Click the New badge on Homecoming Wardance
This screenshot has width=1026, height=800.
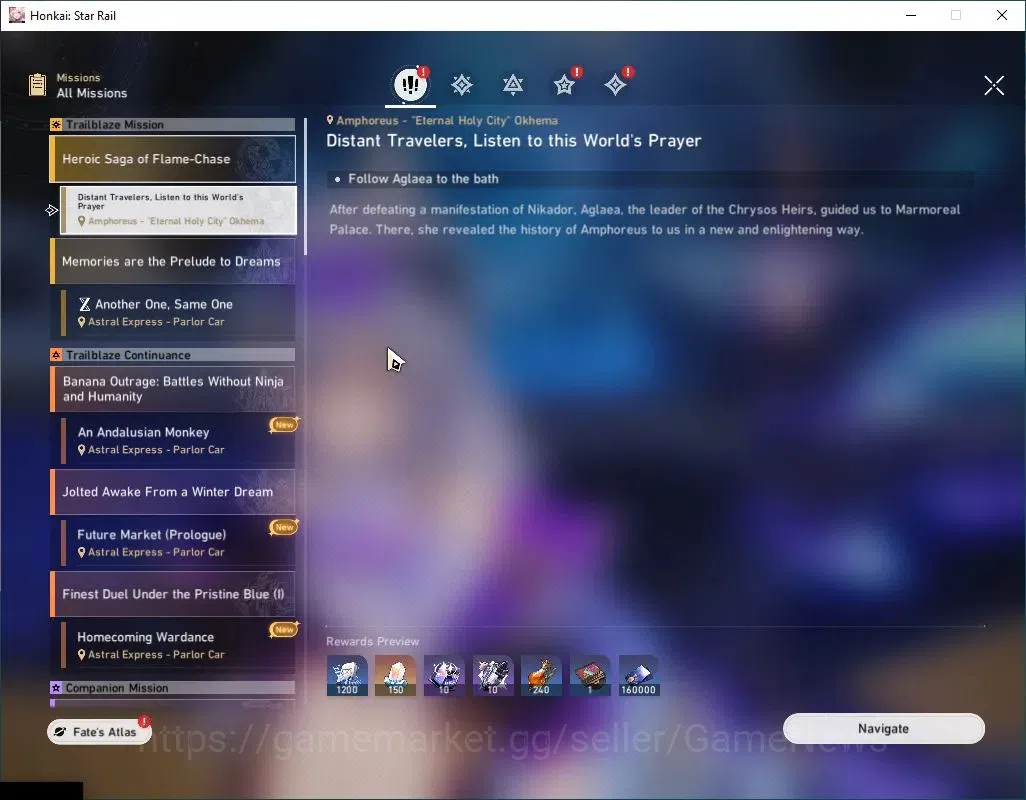284,629
